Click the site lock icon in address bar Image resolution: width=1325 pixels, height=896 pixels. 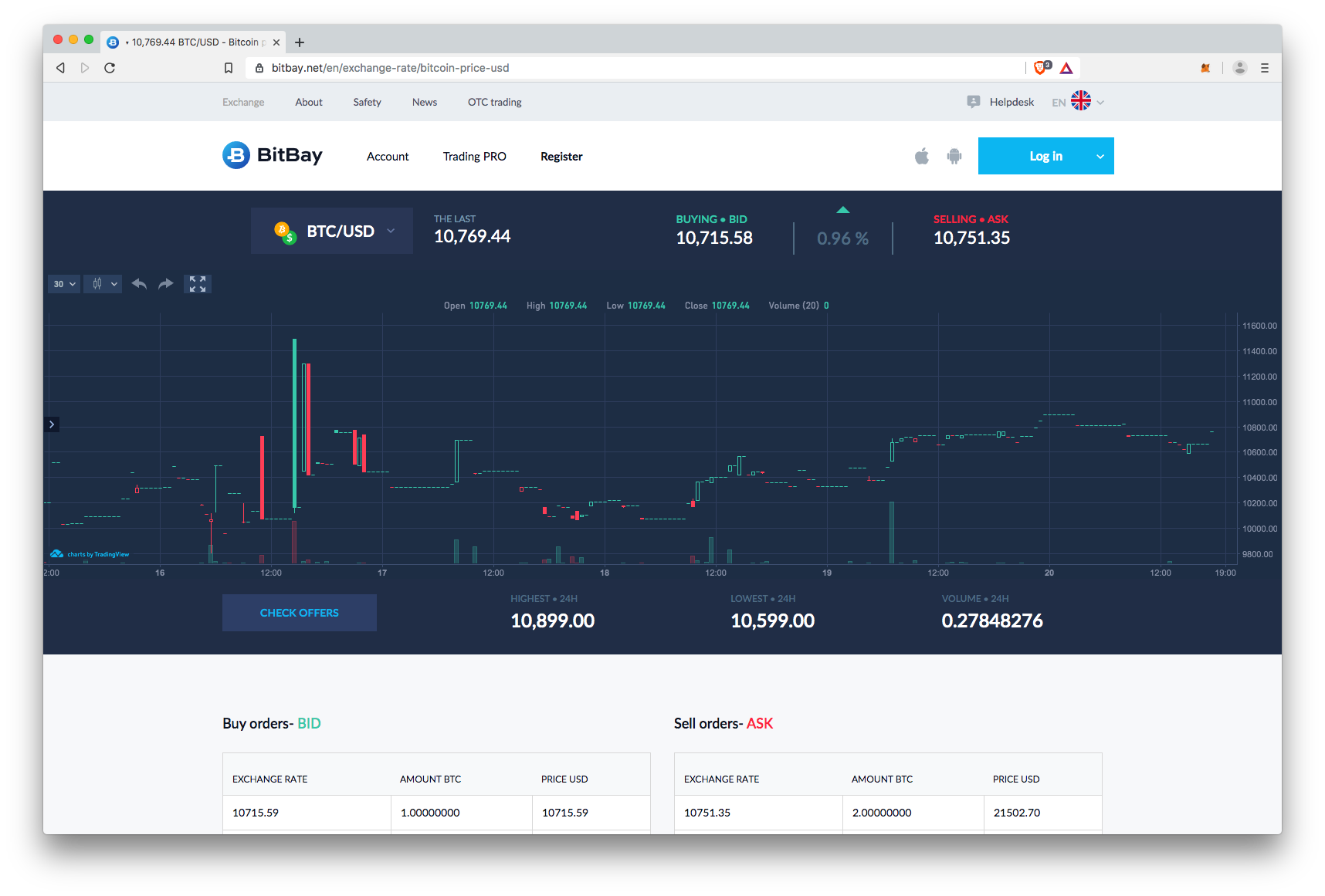(259, 68)
